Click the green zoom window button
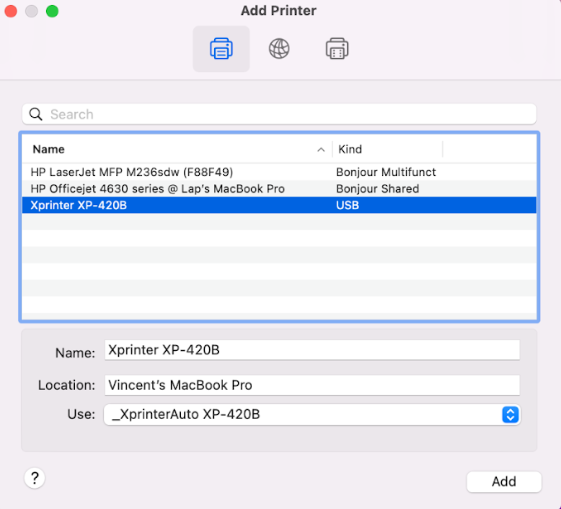This screenshot has height=509, width=561. [x=52, y=11]
